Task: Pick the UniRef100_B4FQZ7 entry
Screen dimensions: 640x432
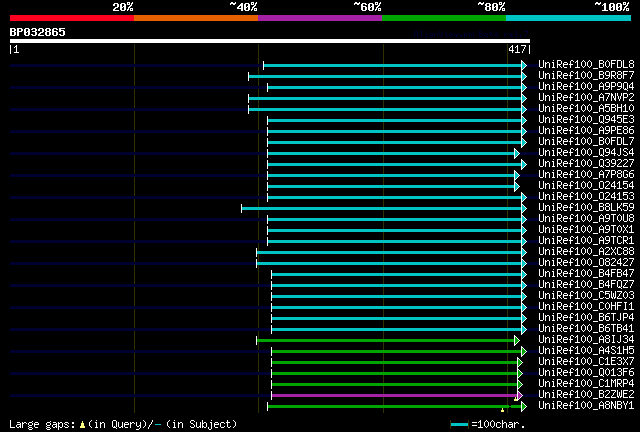Action: point(586,285)
